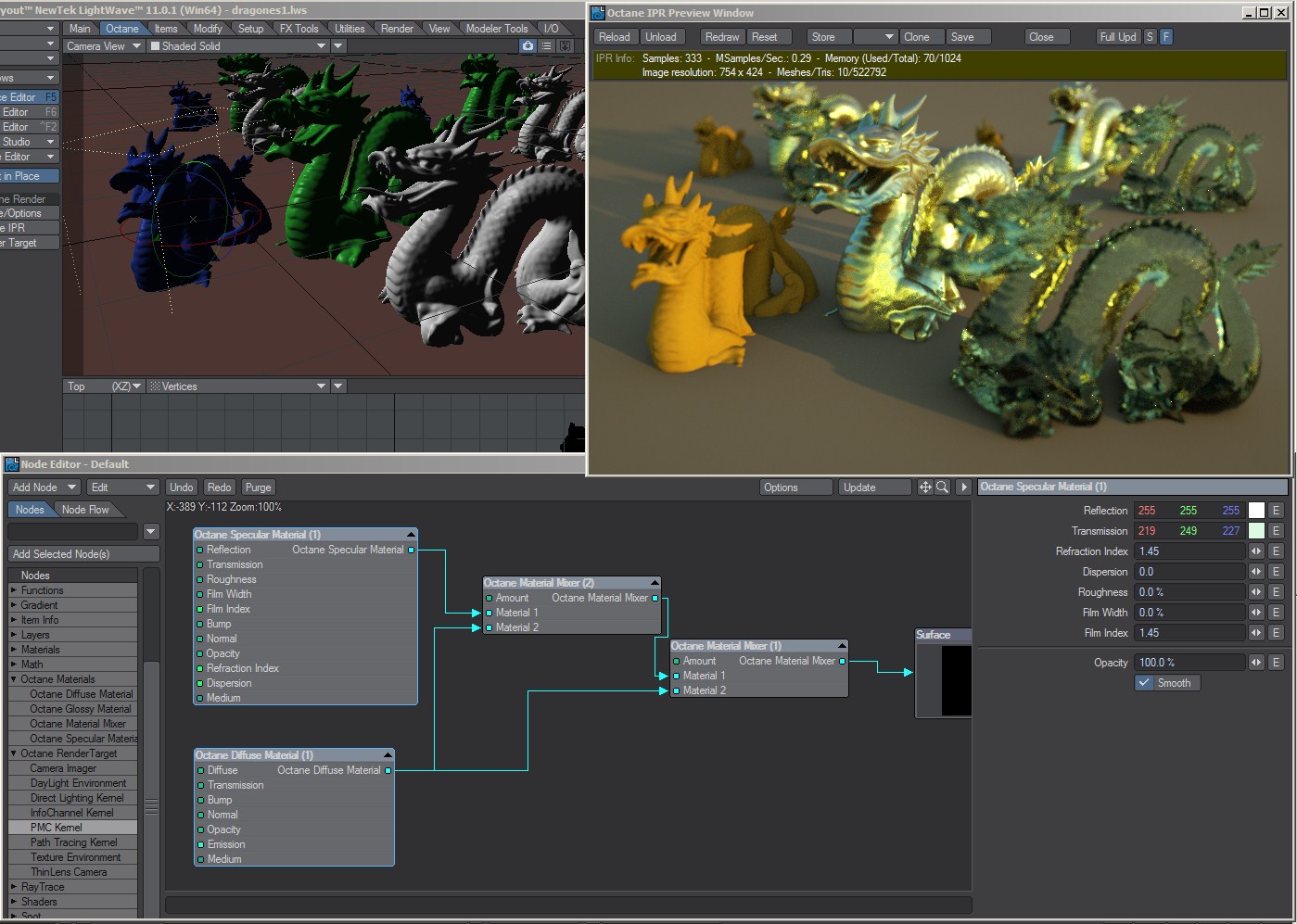
Task: Click the F button in IPR window
Action: [1165, 37]
